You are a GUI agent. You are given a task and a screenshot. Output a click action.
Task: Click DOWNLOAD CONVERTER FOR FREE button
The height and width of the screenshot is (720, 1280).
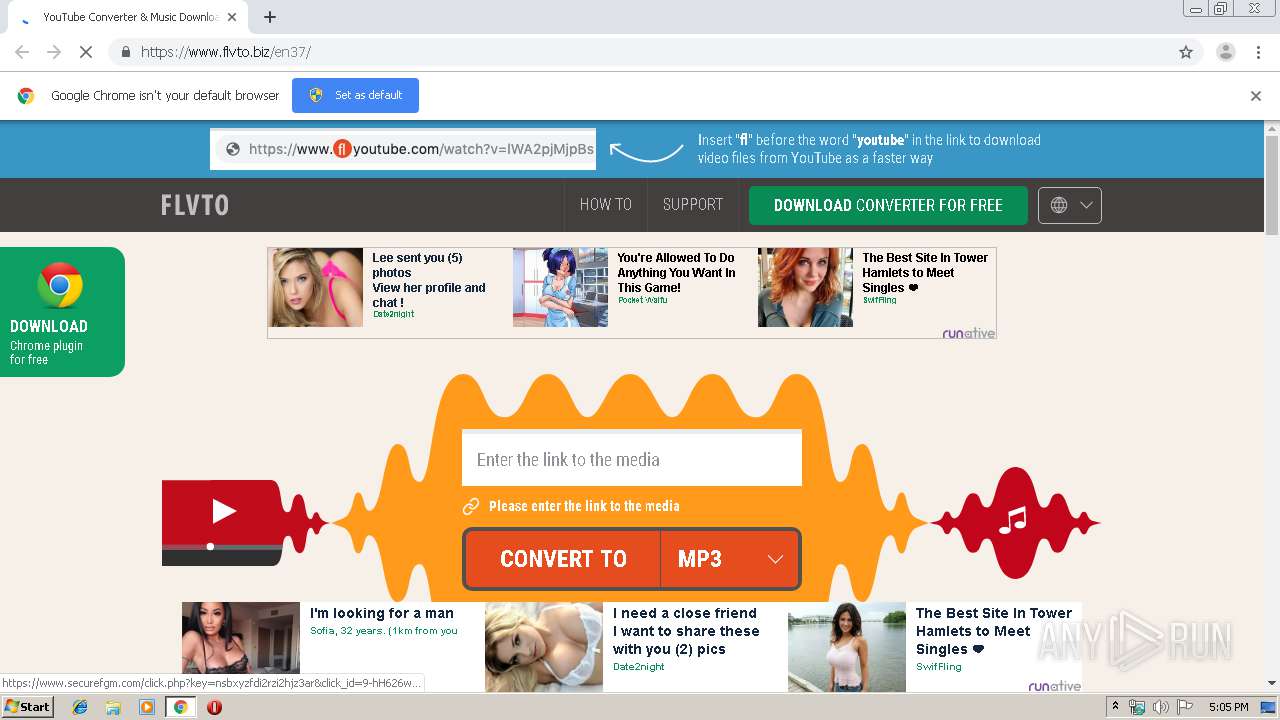pyautogui.click(x=888, y=205)
